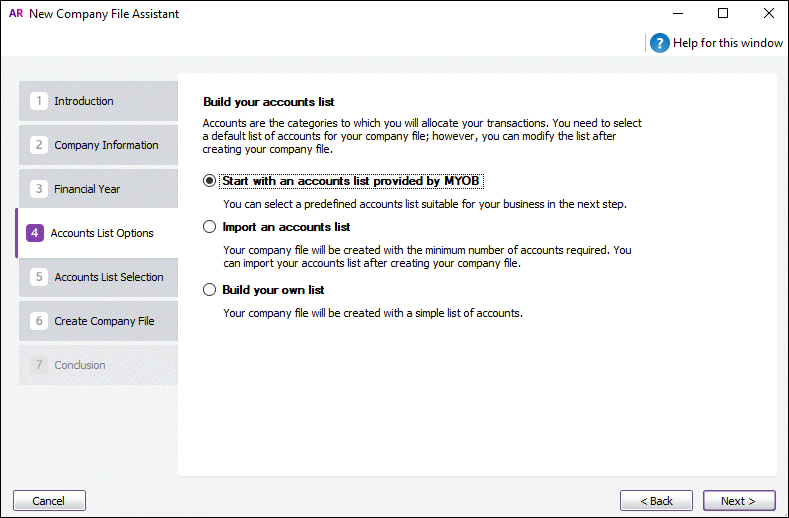Click the step 6 number badge

point(39,321)
